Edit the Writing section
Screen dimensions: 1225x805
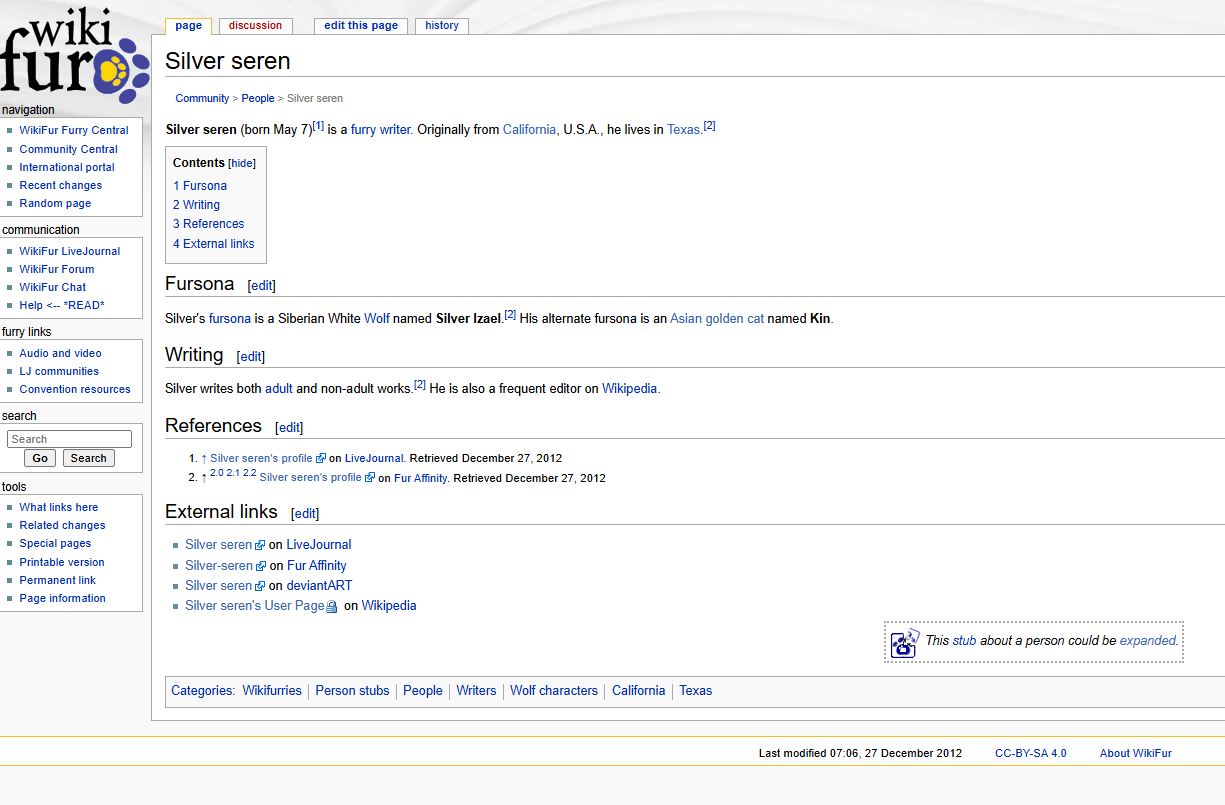pyautogui.click(x=251, y=356)
